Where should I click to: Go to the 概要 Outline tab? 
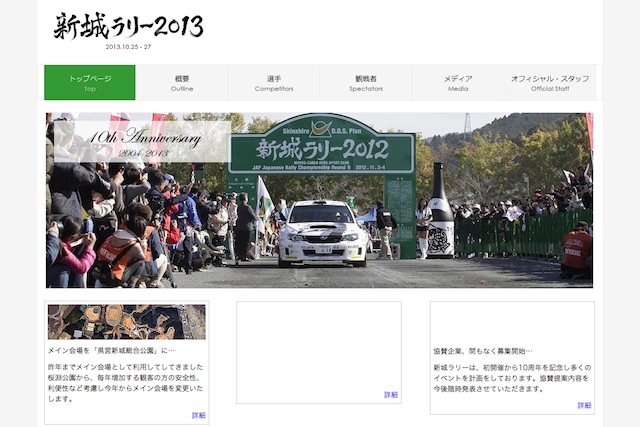(x=181, y=83)
